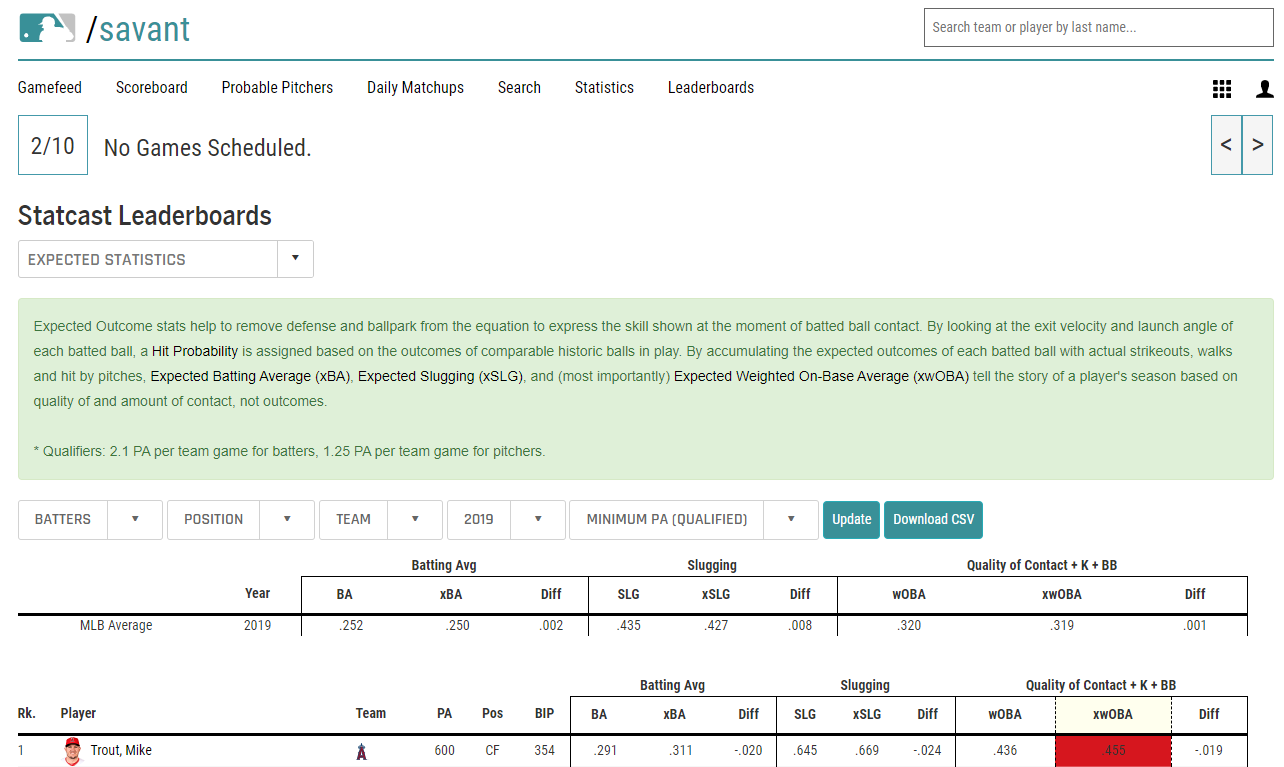Open the 2019 year dropdown

tap(506, 520)
